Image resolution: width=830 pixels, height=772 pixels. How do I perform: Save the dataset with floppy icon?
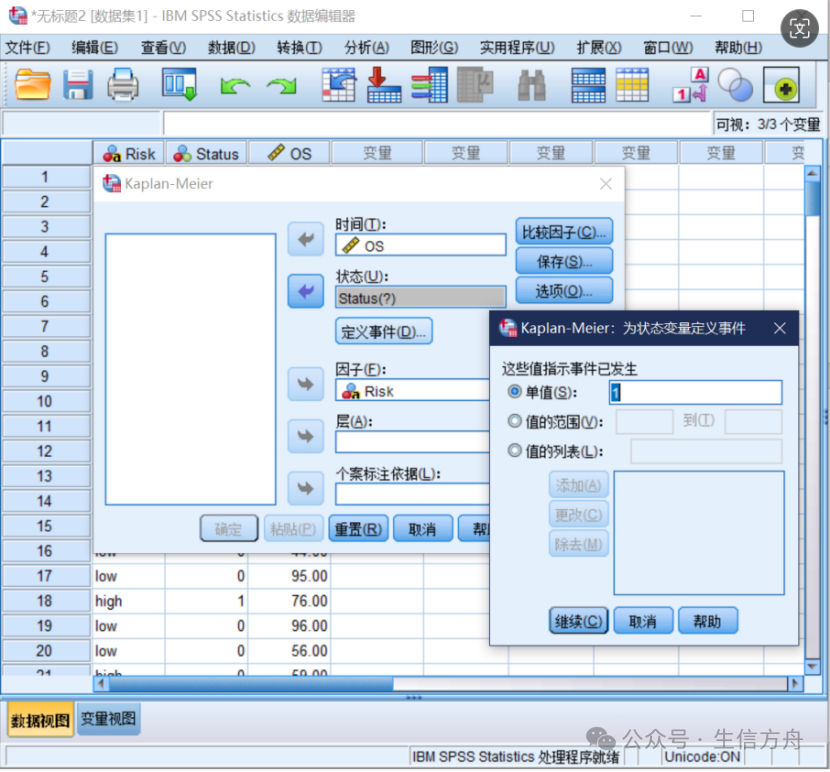click(78, 85)
